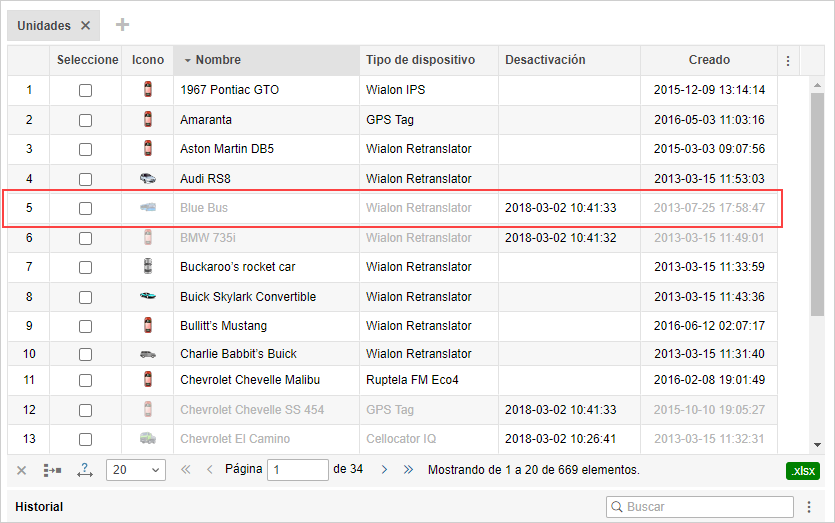
Task: Click the Amaranta unit icon
Action: pos(148,119)
